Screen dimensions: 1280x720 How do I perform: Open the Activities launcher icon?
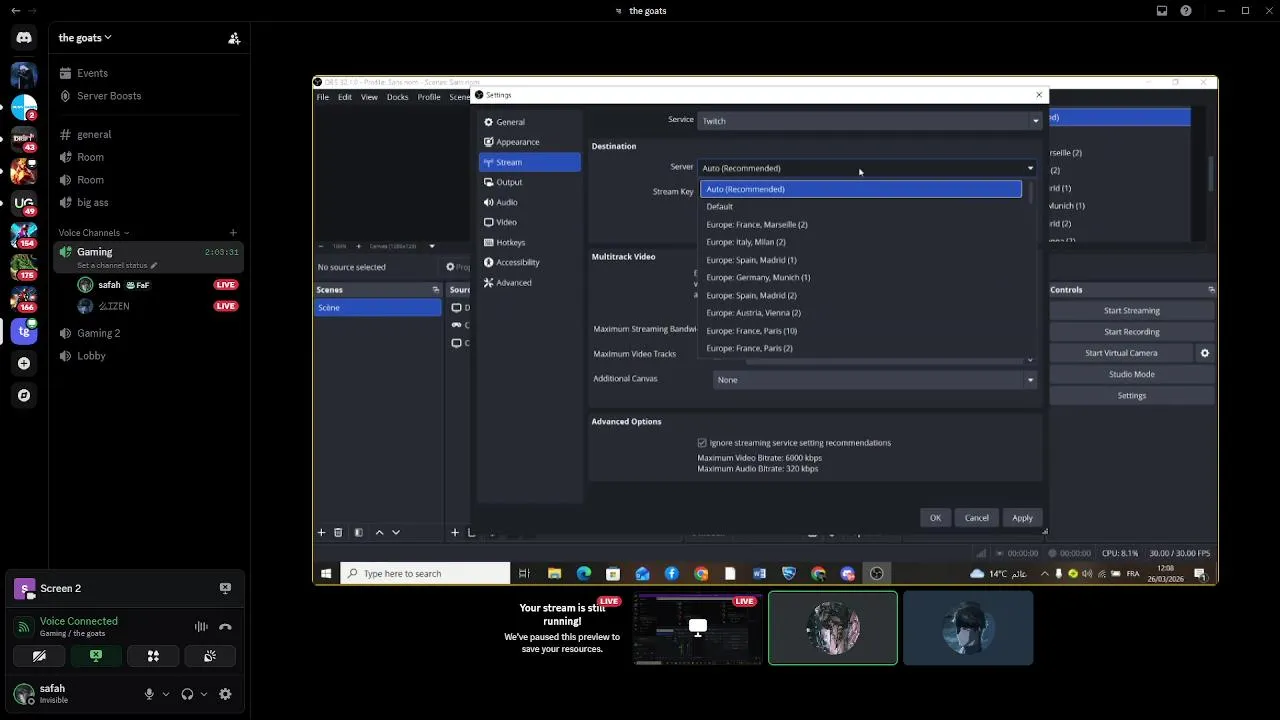[153, 656]
